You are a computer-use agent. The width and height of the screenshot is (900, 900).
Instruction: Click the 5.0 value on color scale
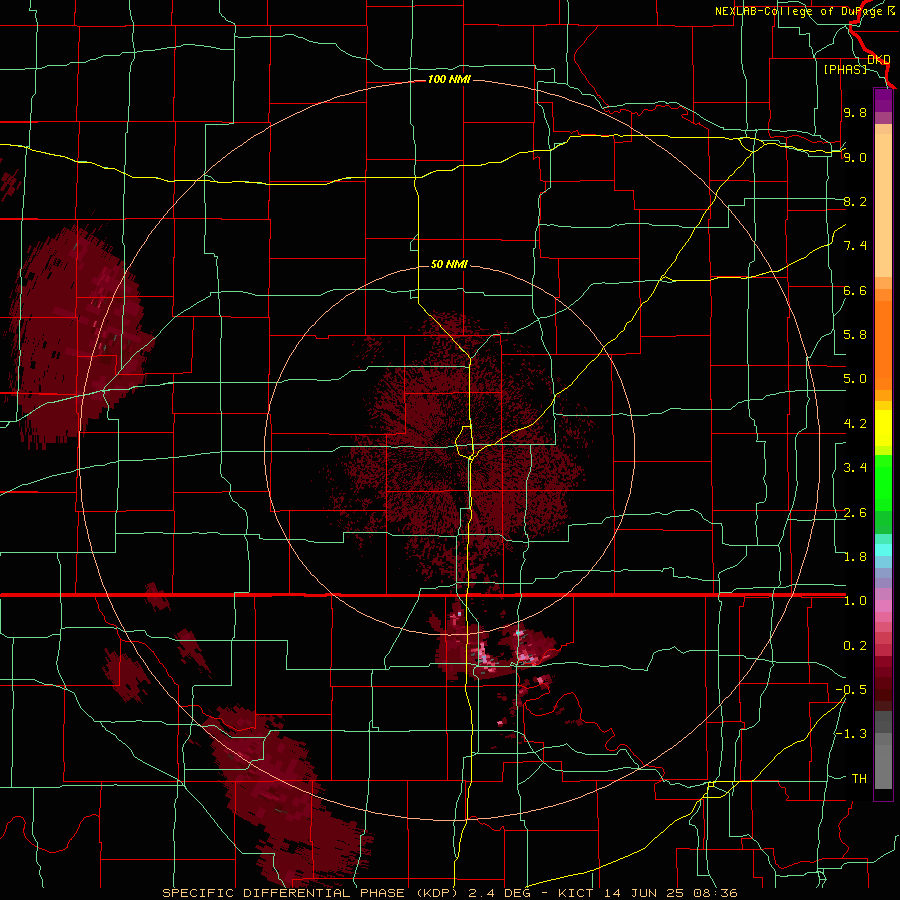[x=855, y=379]
